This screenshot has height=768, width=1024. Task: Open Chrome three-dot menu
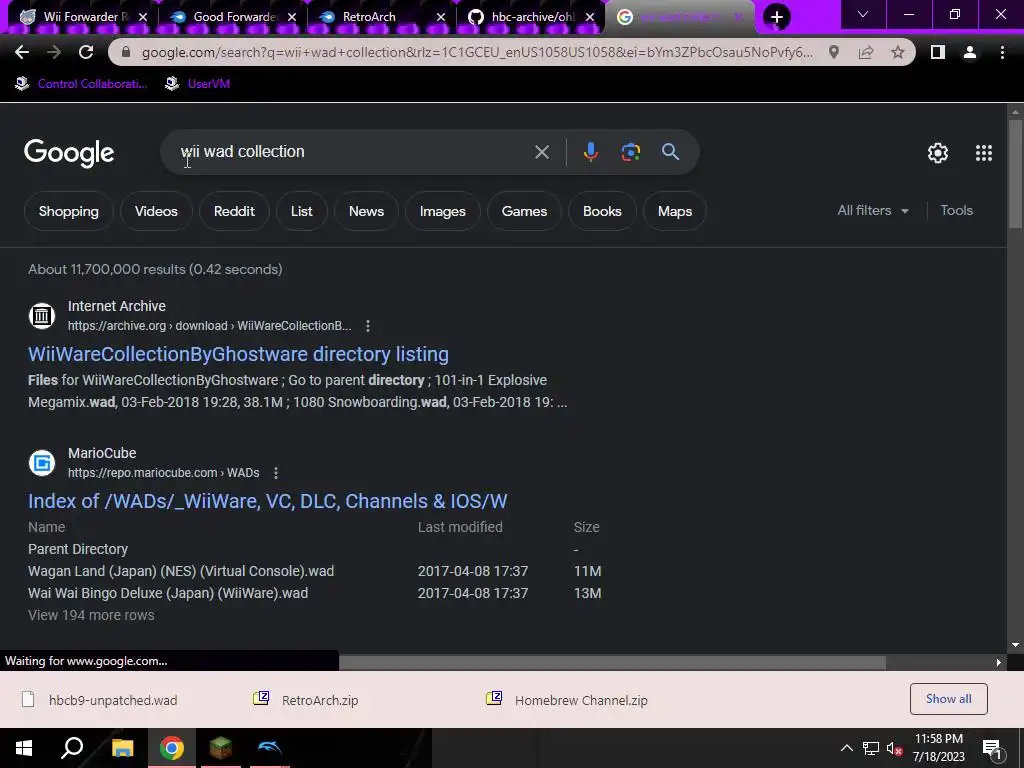click(x=1002, y=52)
